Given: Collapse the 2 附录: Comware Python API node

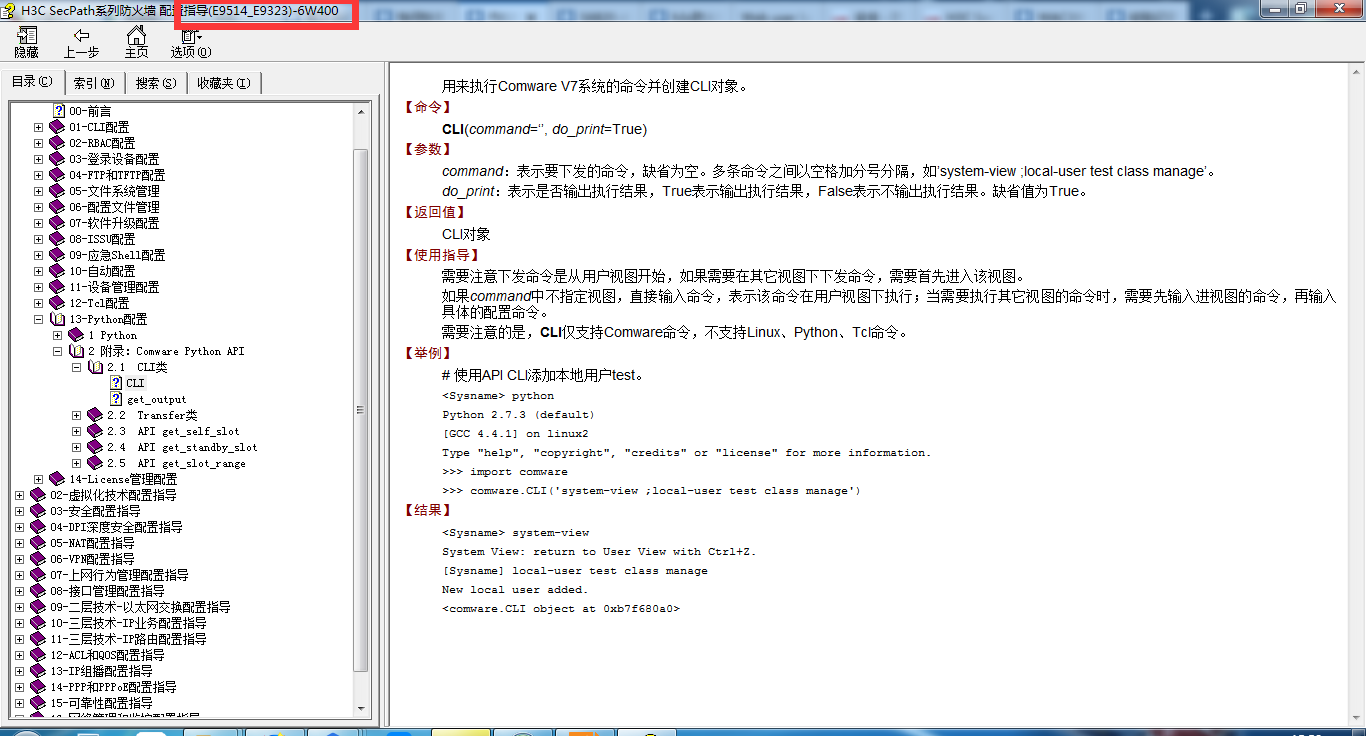Looking at the screenshot, I should [58, 351].
